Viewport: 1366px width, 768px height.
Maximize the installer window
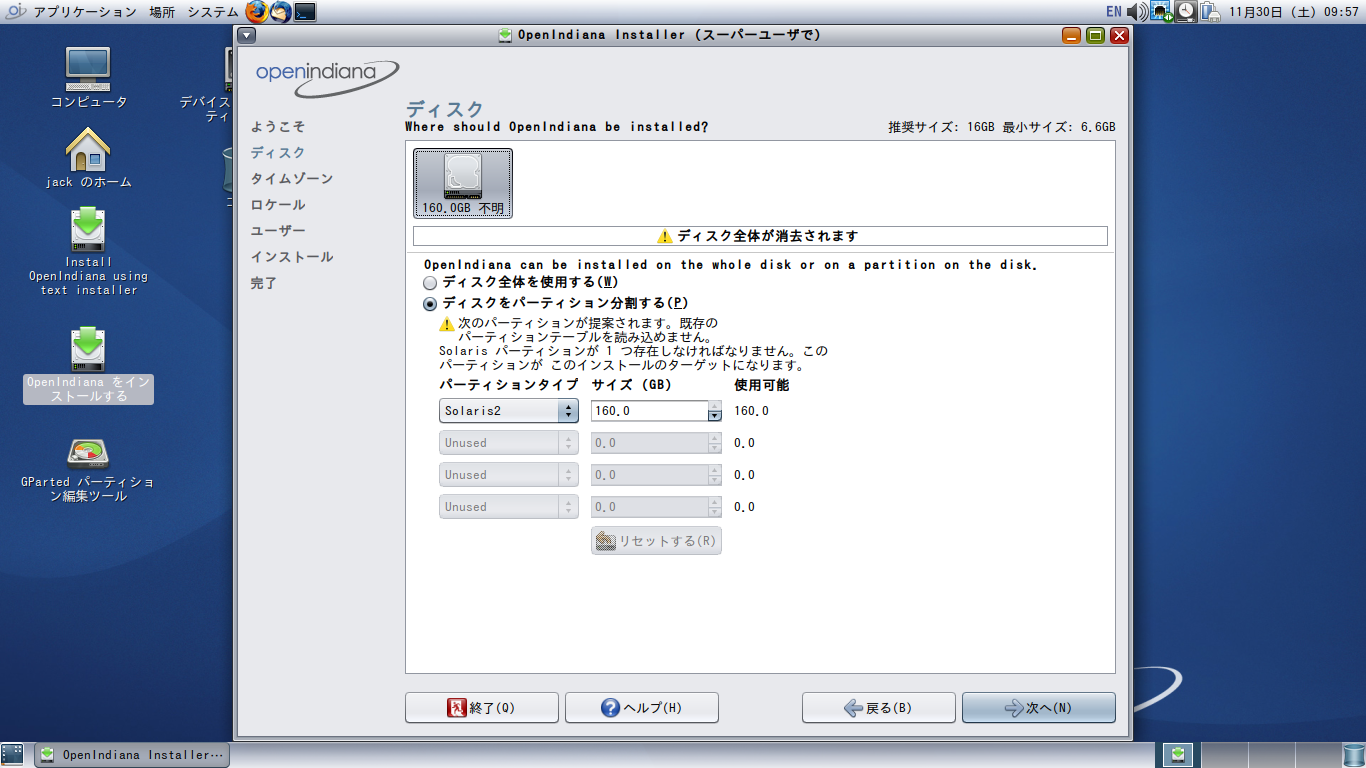point(1095,35)
